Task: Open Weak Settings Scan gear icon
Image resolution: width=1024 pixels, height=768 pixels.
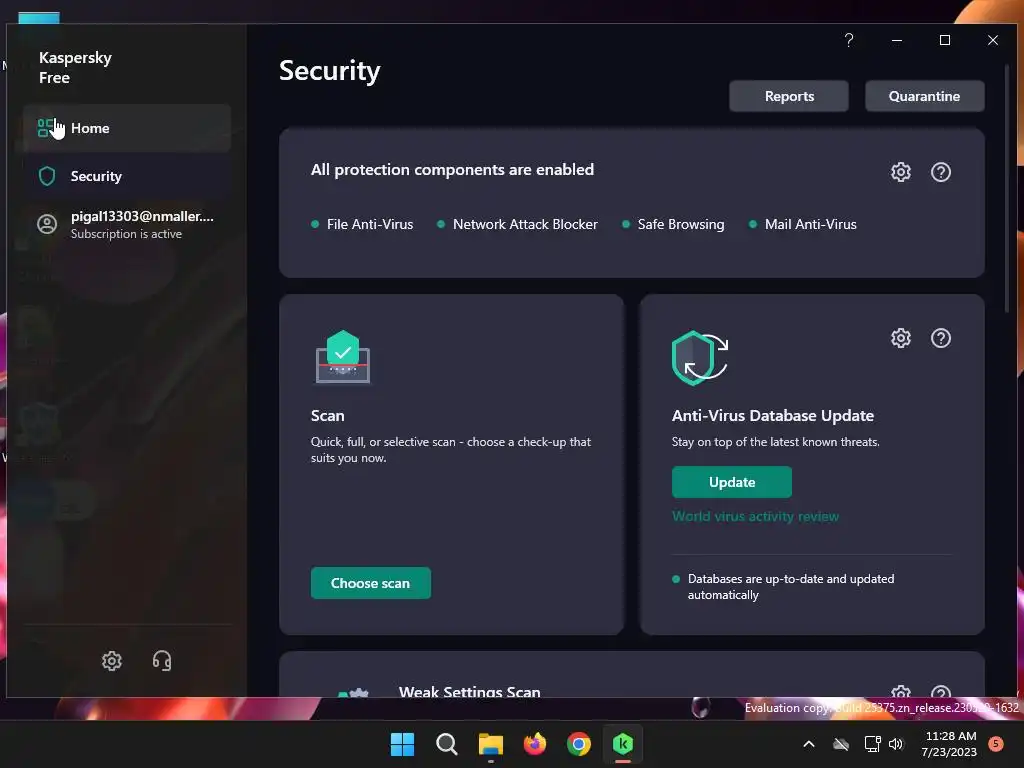Action: point(901,691)
